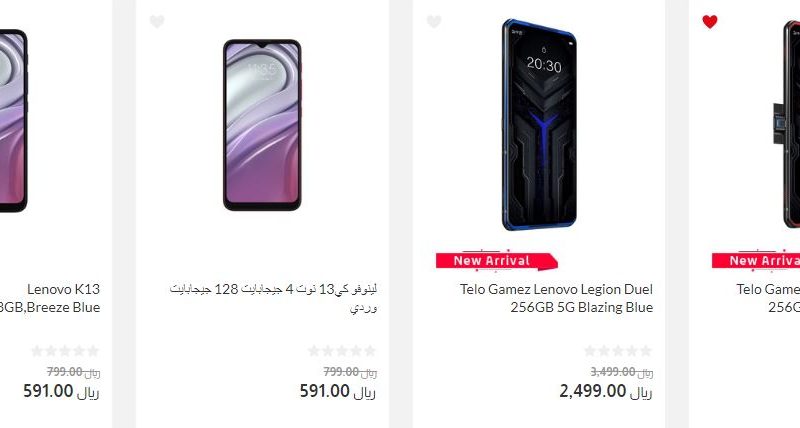Image resolution: width=800 pixels, height=428 pixels.
Task: Click New Arrival badge on rightmost product
Action: tap(756, 261)
